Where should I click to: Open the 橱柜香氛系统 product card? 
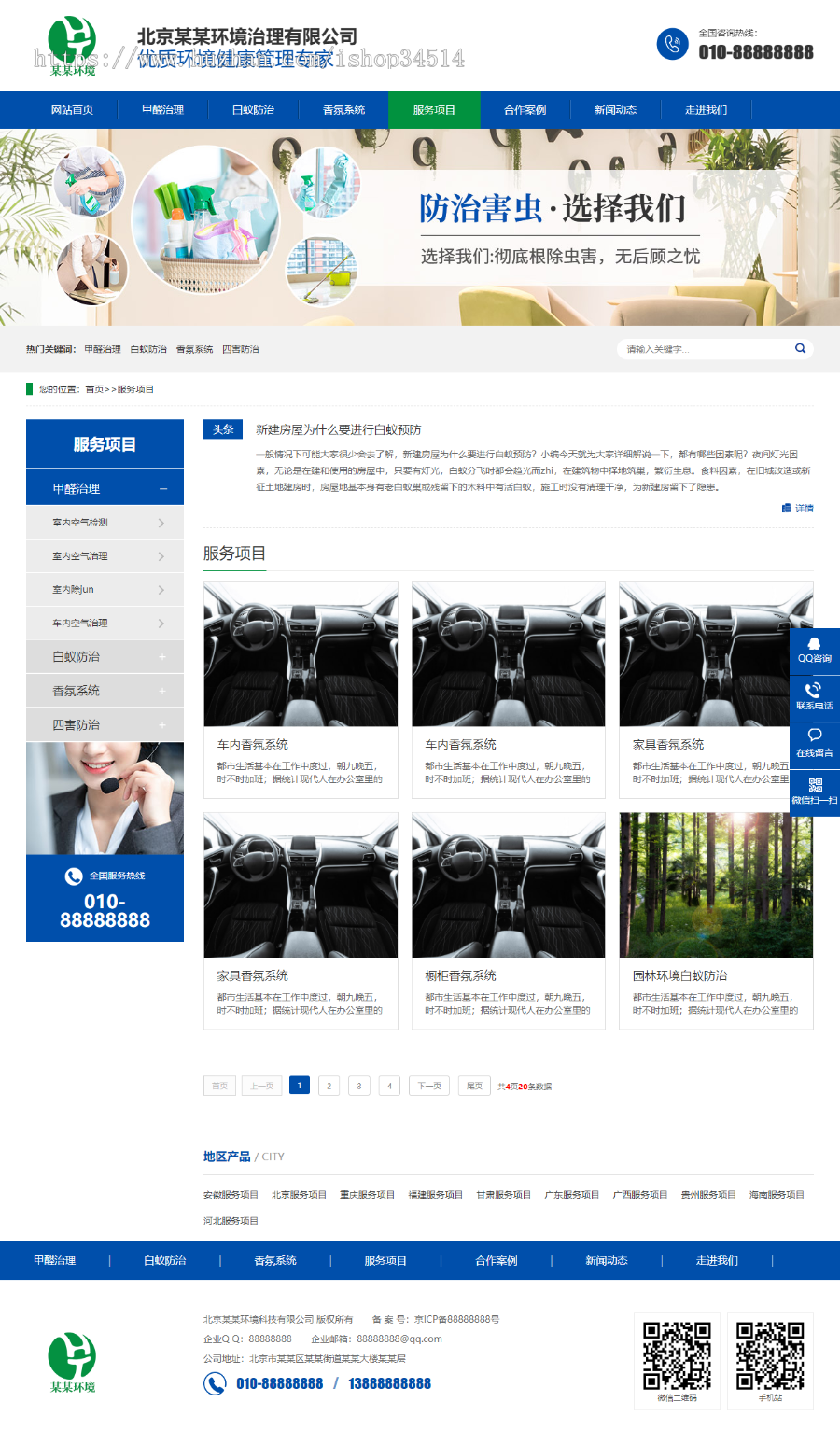[509, 920]
